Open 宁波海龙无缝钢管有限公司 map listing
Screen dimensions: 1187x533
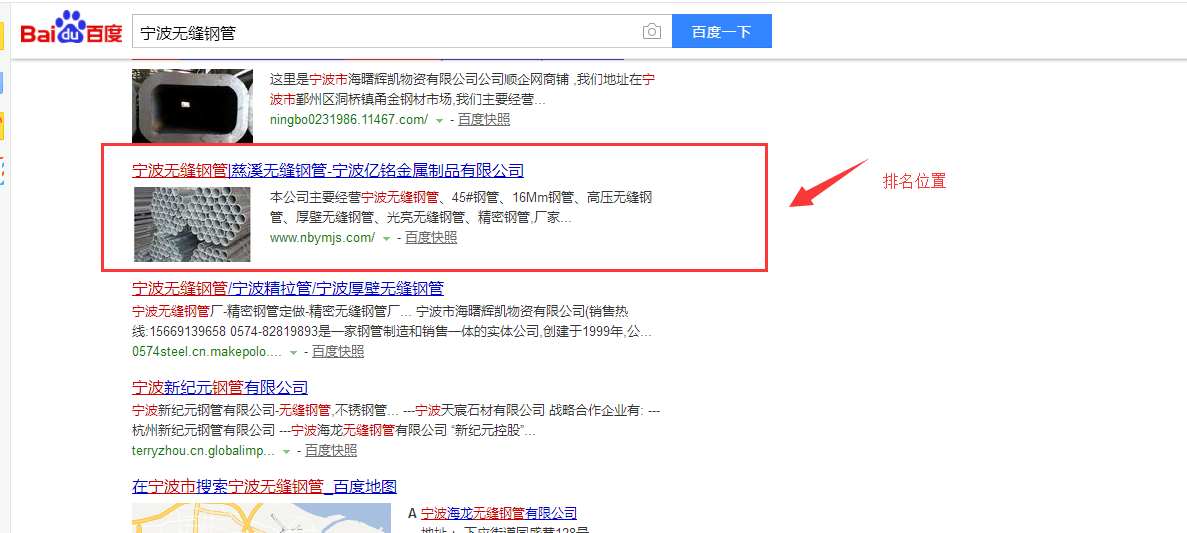coord(499,513)
